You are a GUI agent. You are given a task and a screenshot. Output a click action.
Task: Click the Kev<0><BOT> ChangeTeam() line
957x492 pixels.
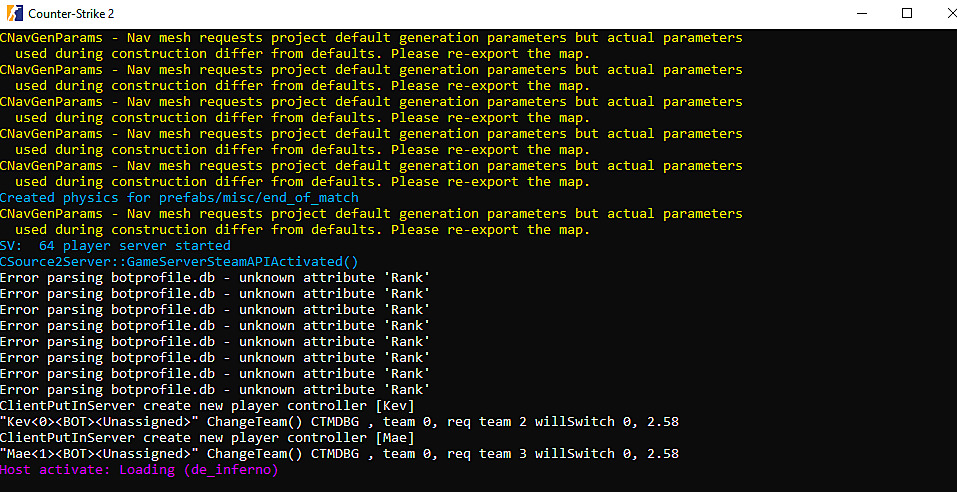[339, 422]
